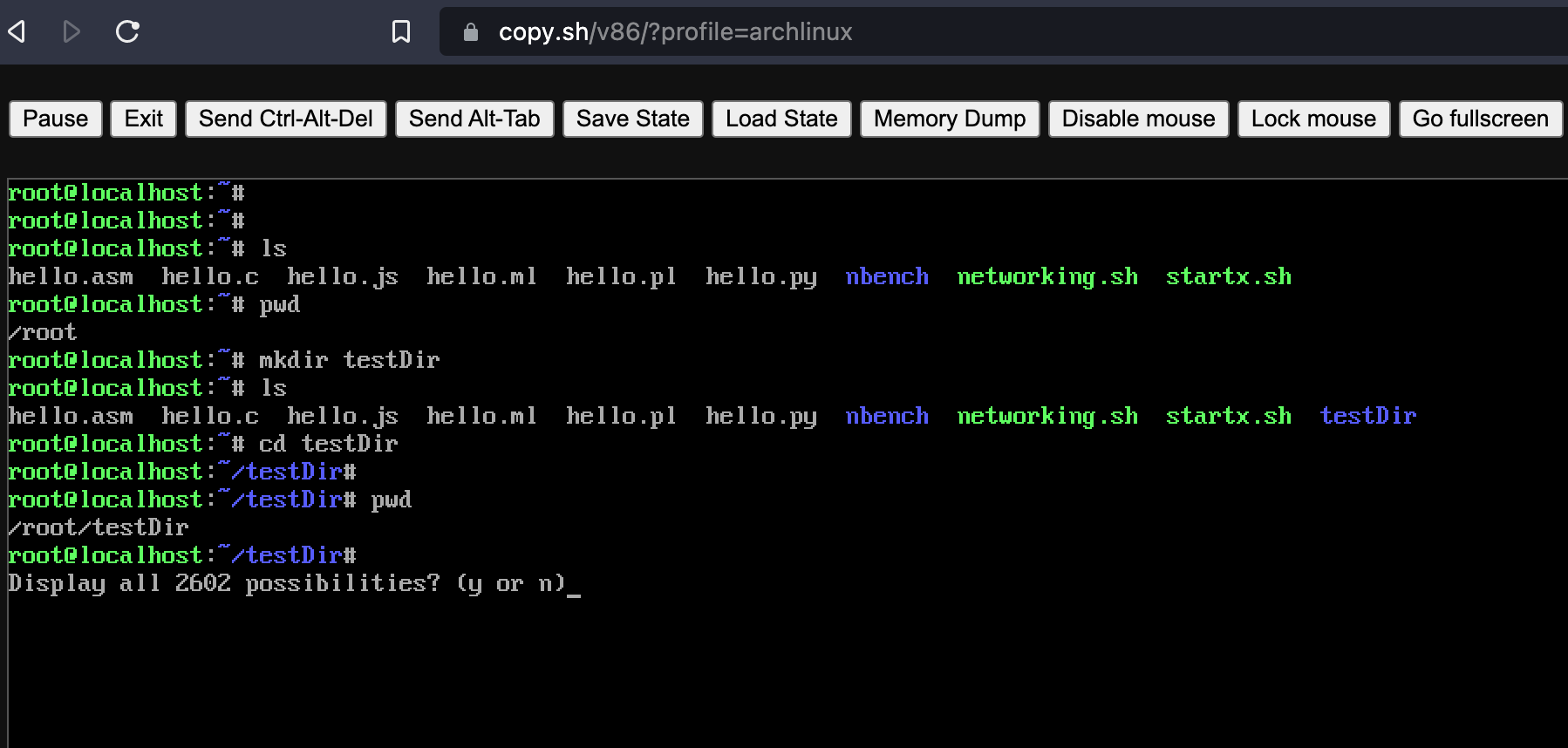Click 'startx.sh' in the second ls output
This screenshot has height=748, width=1568.
1229,416
